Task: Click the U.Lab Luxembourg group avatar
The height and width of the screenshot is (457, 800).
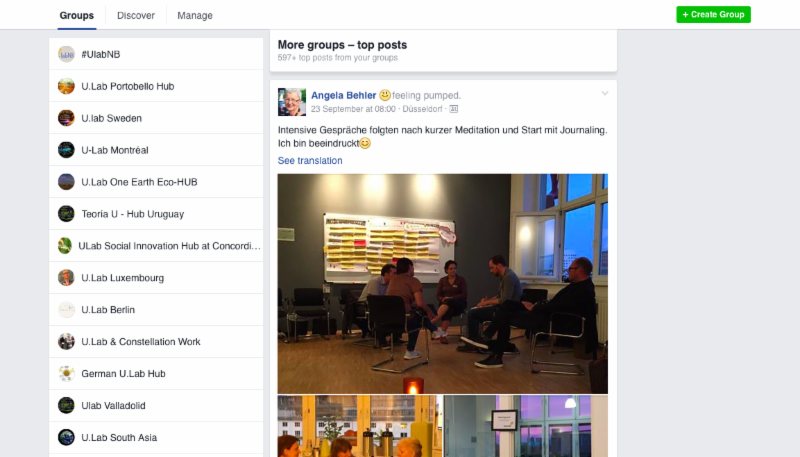Action: (66, 277)
